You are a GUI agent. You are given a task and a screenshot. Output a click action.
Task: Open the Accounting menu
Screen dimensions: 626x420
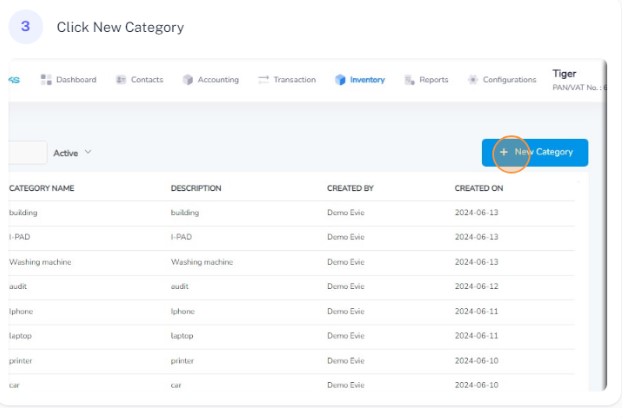(211, 79)
